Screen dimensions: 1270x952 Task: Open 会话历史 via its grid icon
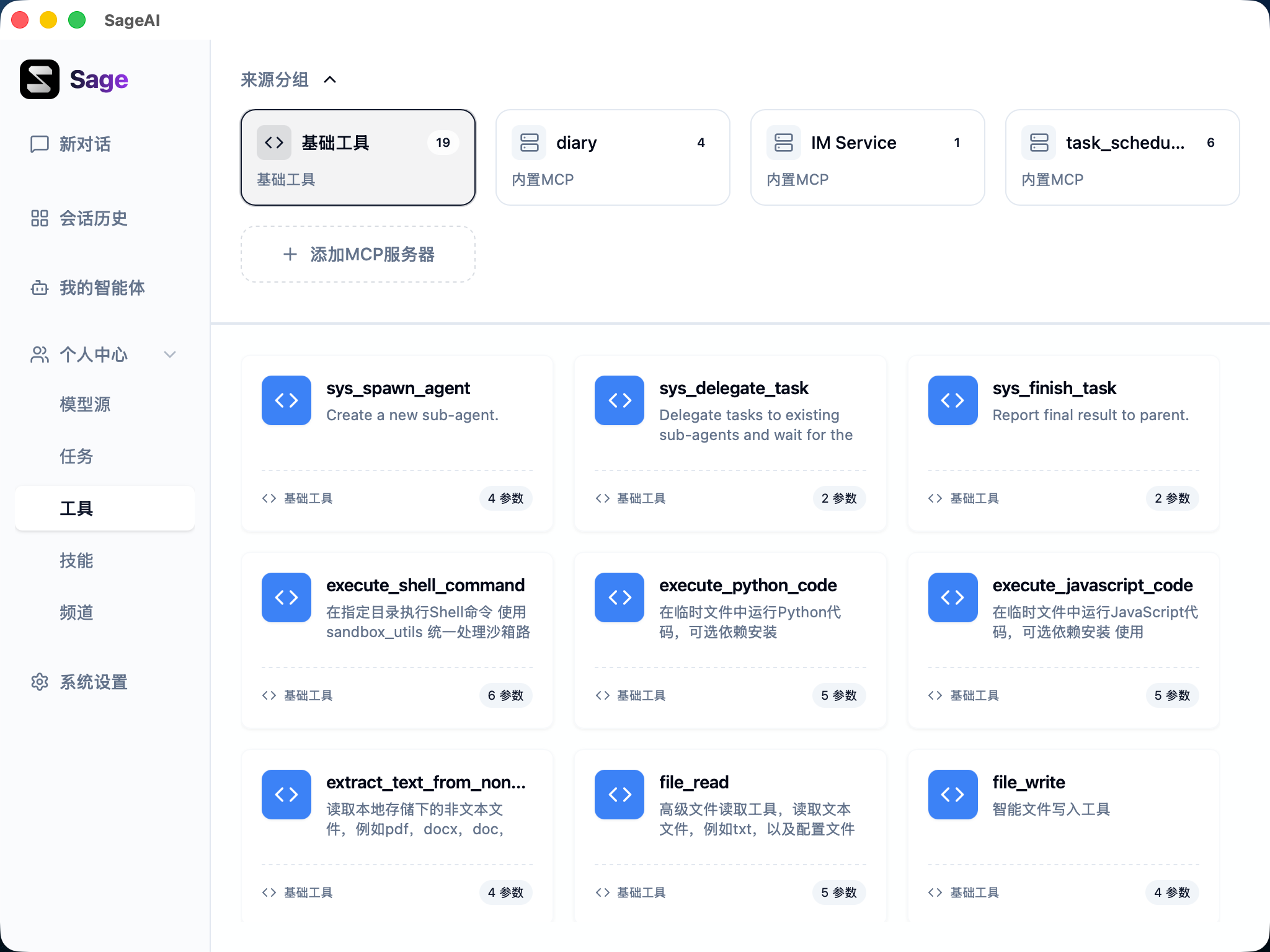[39, 218]
